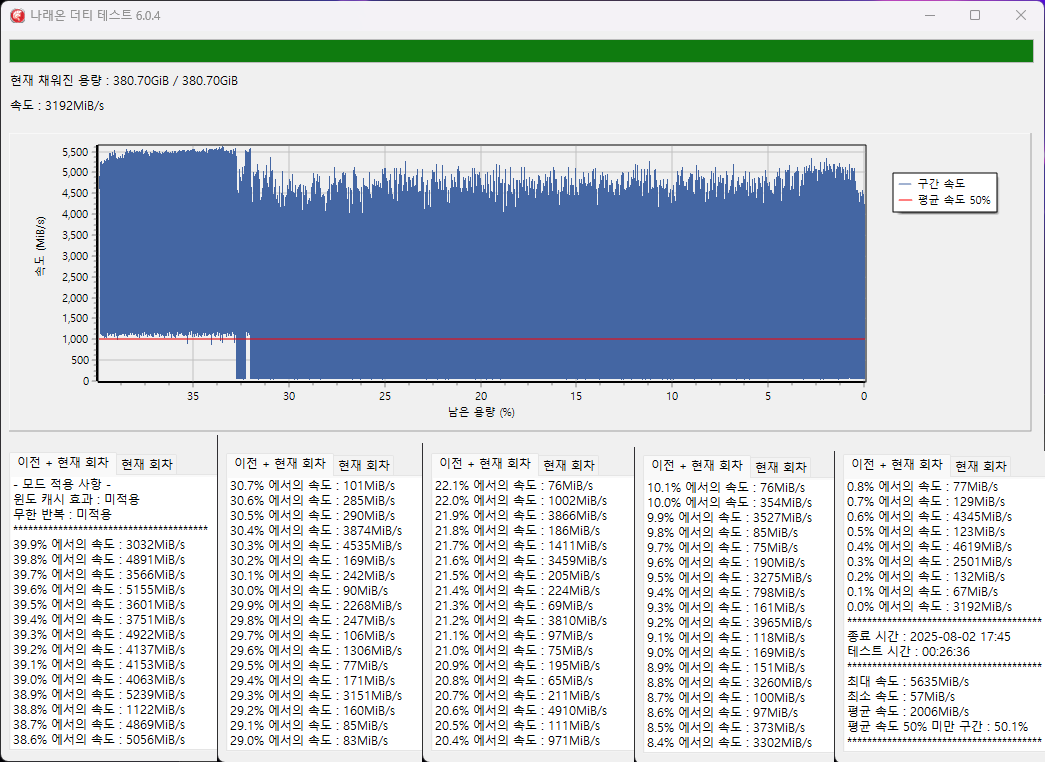Click the 테스트 시간 : 00:26:36 line
The height and width of the screenshot is (762, 1045).
pyautogui.click(x=908, y=651)
